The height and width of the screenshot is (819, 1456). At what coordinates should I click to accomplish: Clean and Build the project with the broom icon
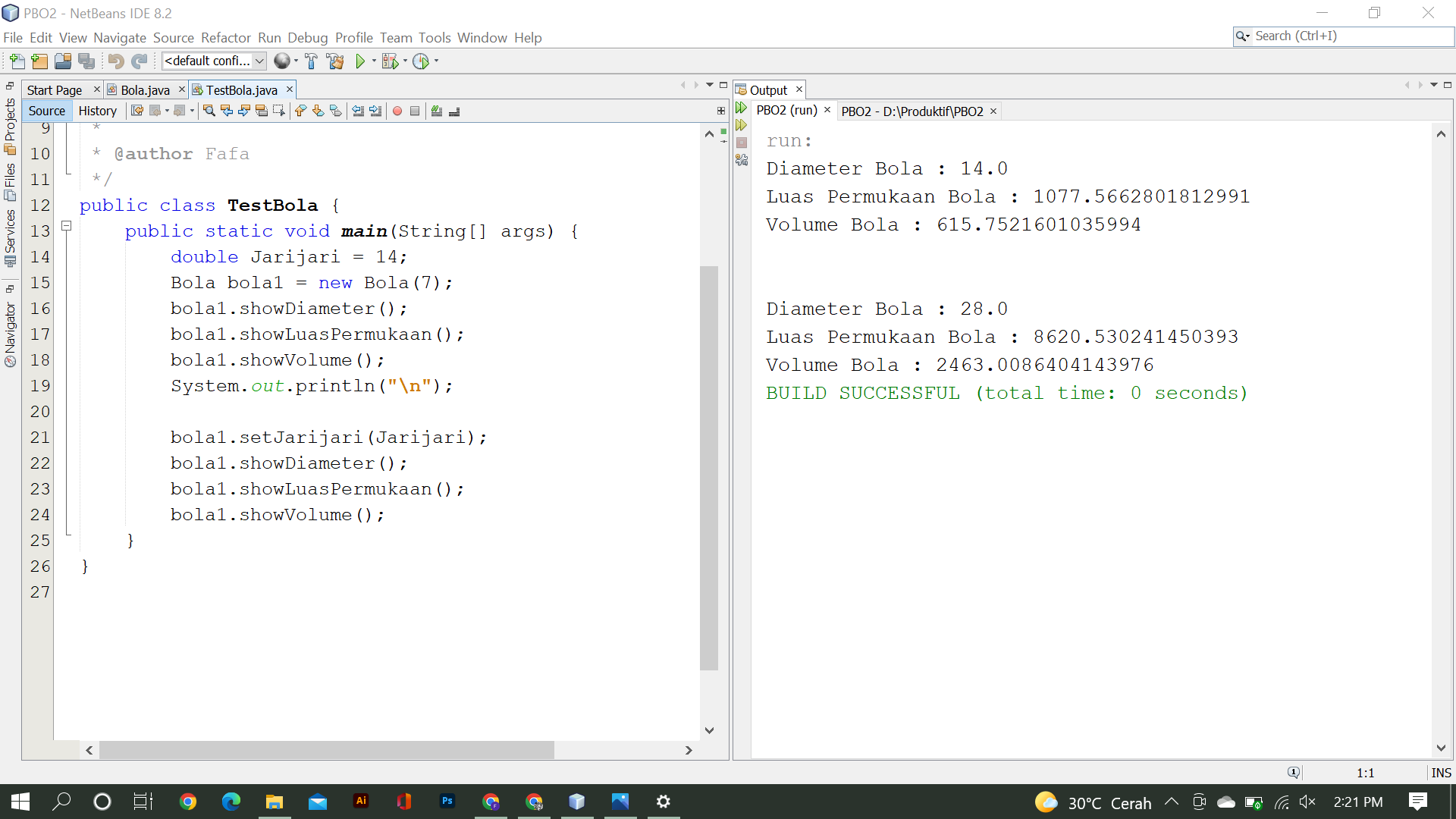(x=336, y=61)
